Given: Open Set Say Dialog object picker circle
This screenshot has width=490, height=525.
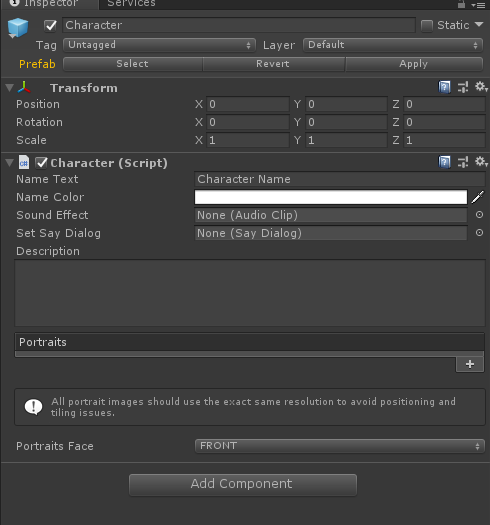Looking at the screenshot, I should [x=479, y=233].
